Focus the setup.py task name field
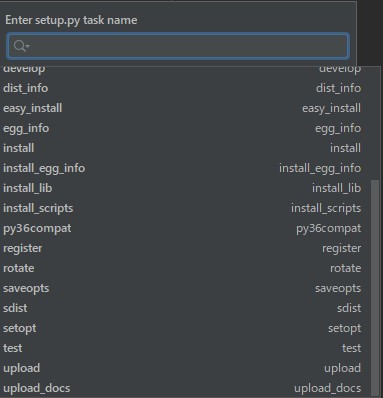 pyautogui.click(x=178, y=46)
